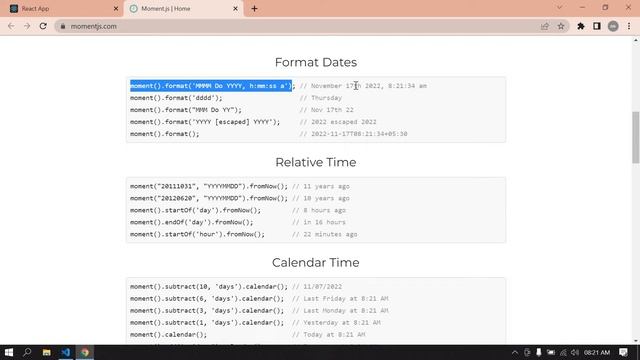View site lock security info
Image resolution: width=640 pixels, height=360 pixels.
(x=63, y=26)
